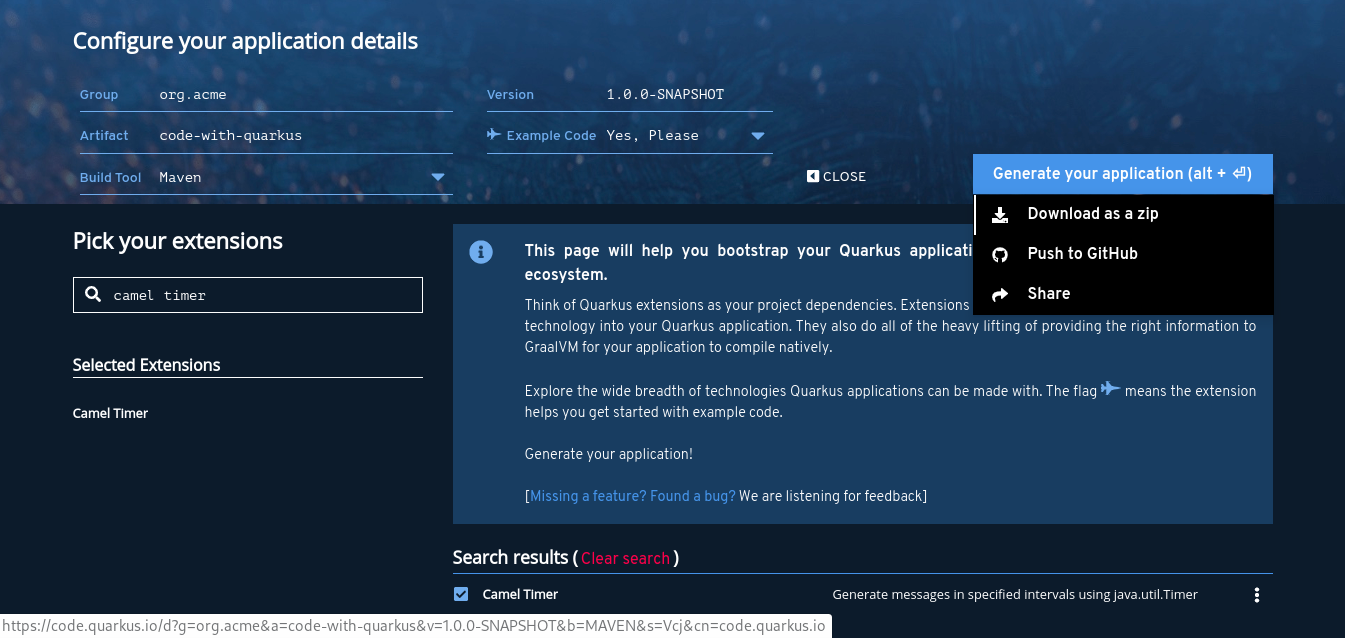Click the extensions search field with camel timer

[x=248, y=295]
